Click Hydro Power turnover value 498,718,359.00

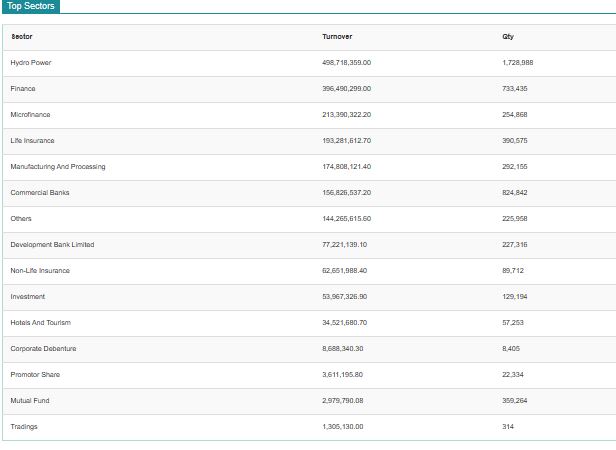[346, 63]
